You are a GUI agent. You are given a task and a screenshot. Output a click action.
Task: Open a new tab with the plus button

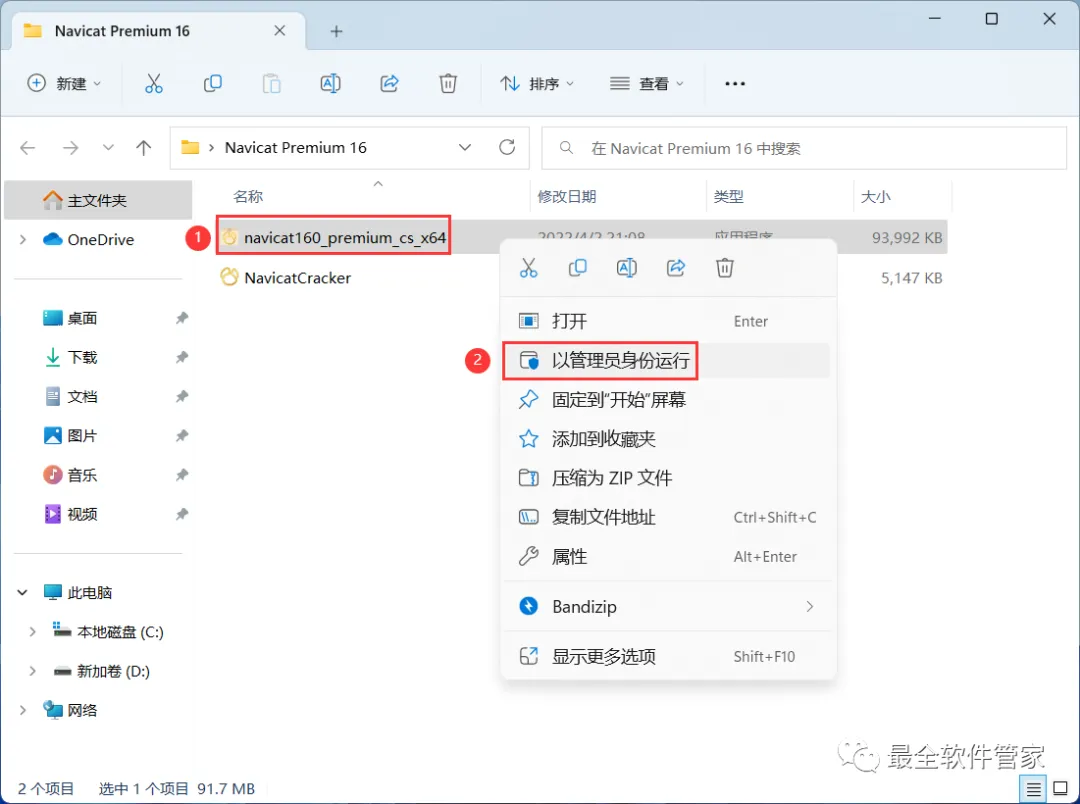tap(336, 31)
